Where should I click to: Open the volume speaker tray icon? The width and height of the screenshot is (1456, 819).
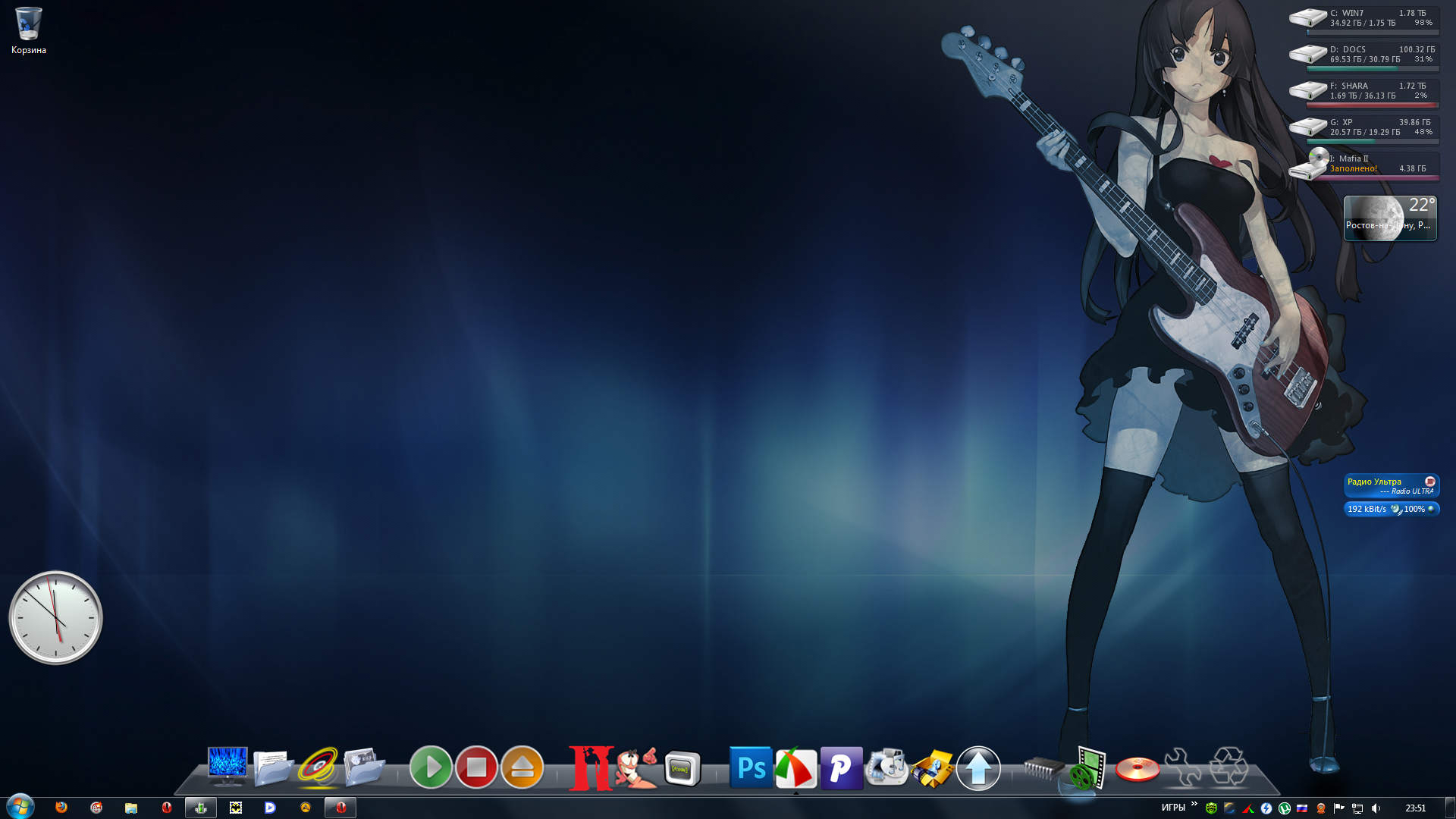(1376, 808)
